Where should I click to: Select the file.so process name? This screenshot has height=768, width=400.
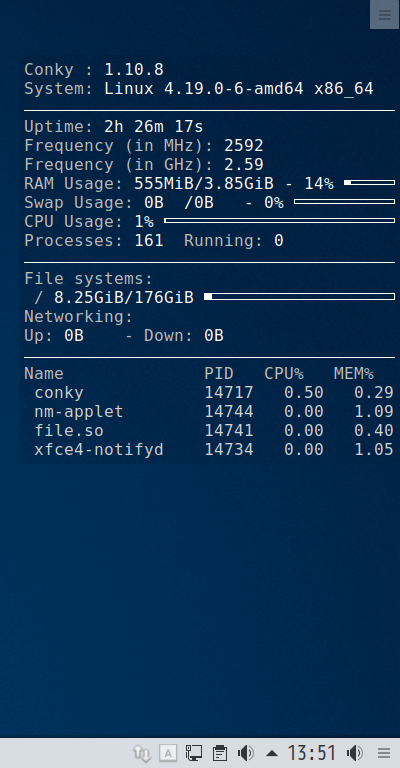pos(69,431)
